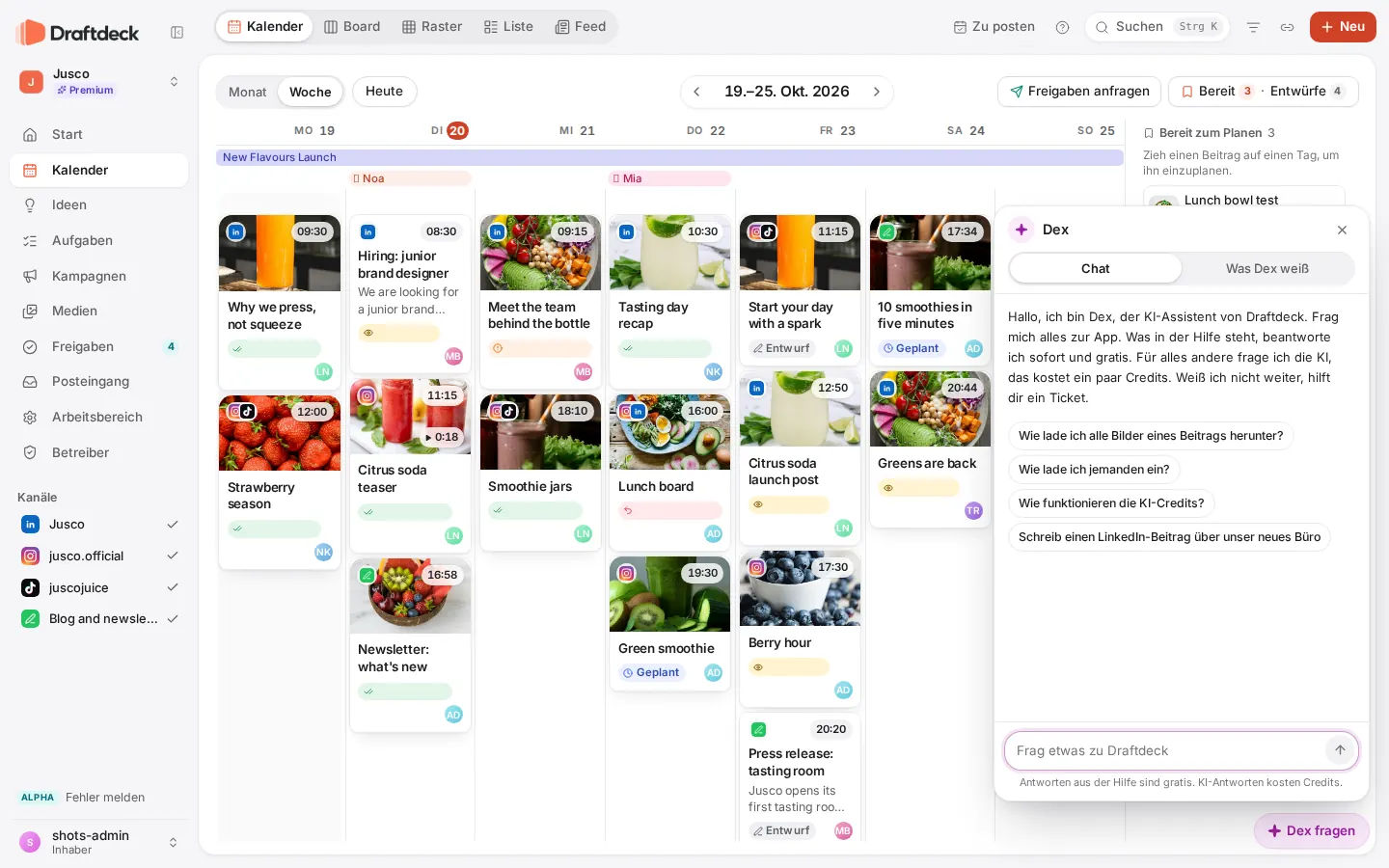Click the Fehler melden link

(x=105, y=798)
